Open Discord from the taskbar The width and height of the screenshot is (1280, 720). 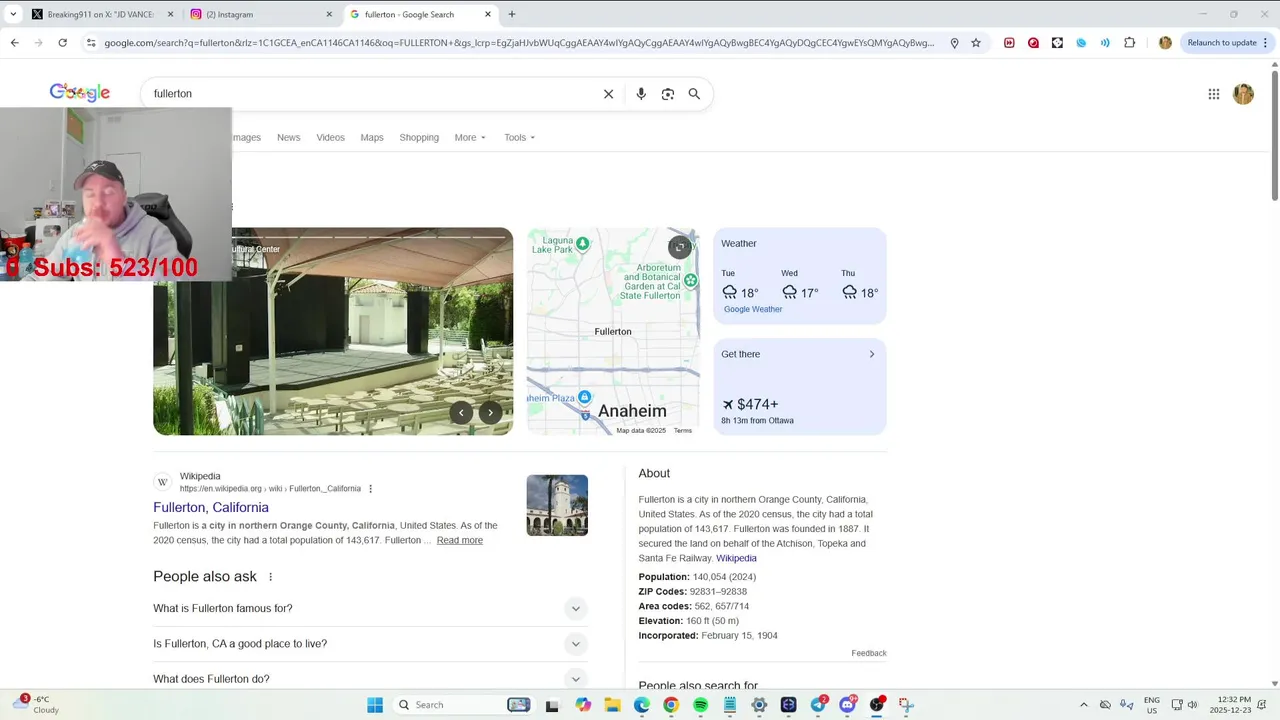click(848, 705)
